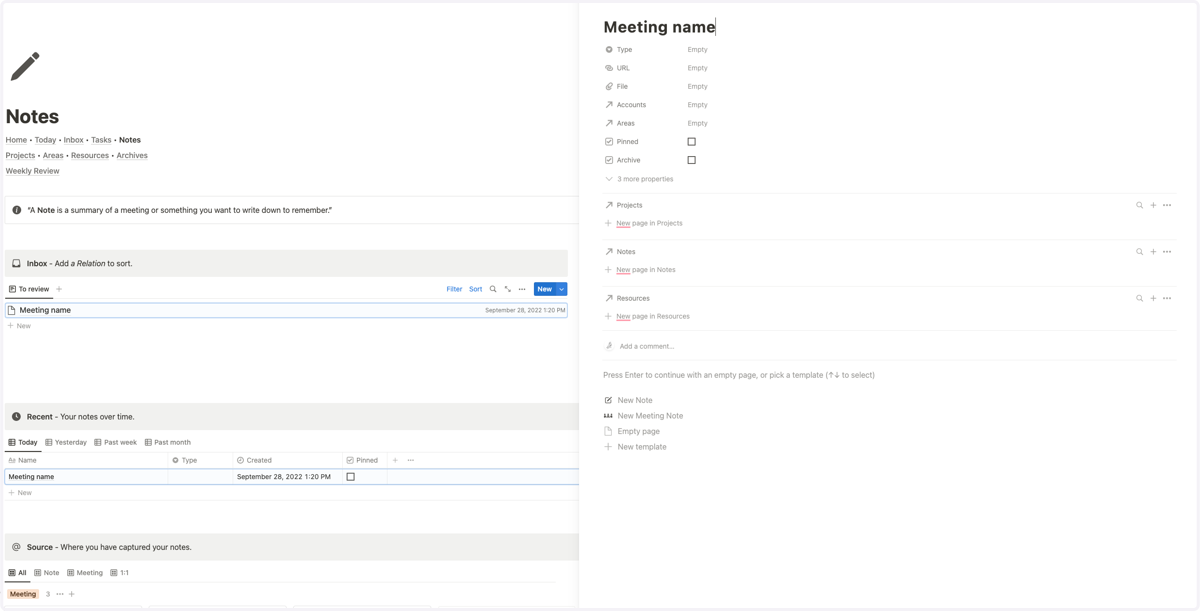Viewport: 1200px width, 611px height.
Task: Open the Filter option
Action: tap(454, 289)
